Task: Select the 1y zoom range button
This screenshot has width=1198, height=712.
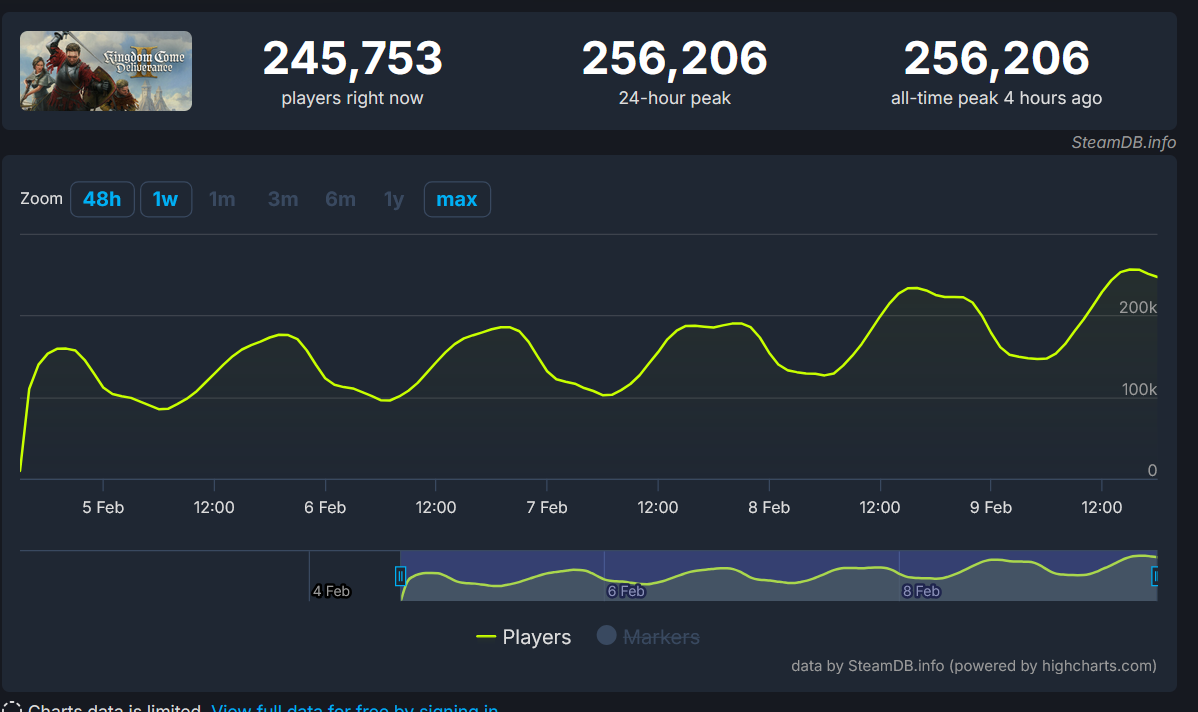Action: click(393, 199)
